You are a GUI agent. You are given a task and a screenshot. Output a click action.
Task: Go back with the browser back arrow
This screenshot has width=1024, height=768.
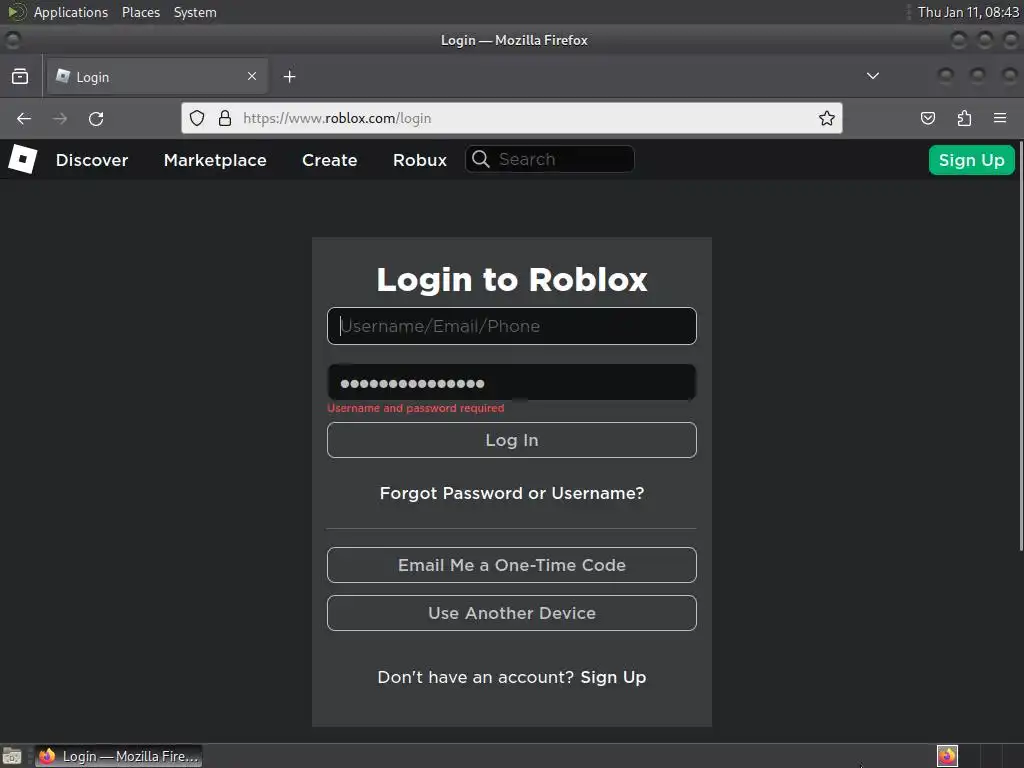24,118
